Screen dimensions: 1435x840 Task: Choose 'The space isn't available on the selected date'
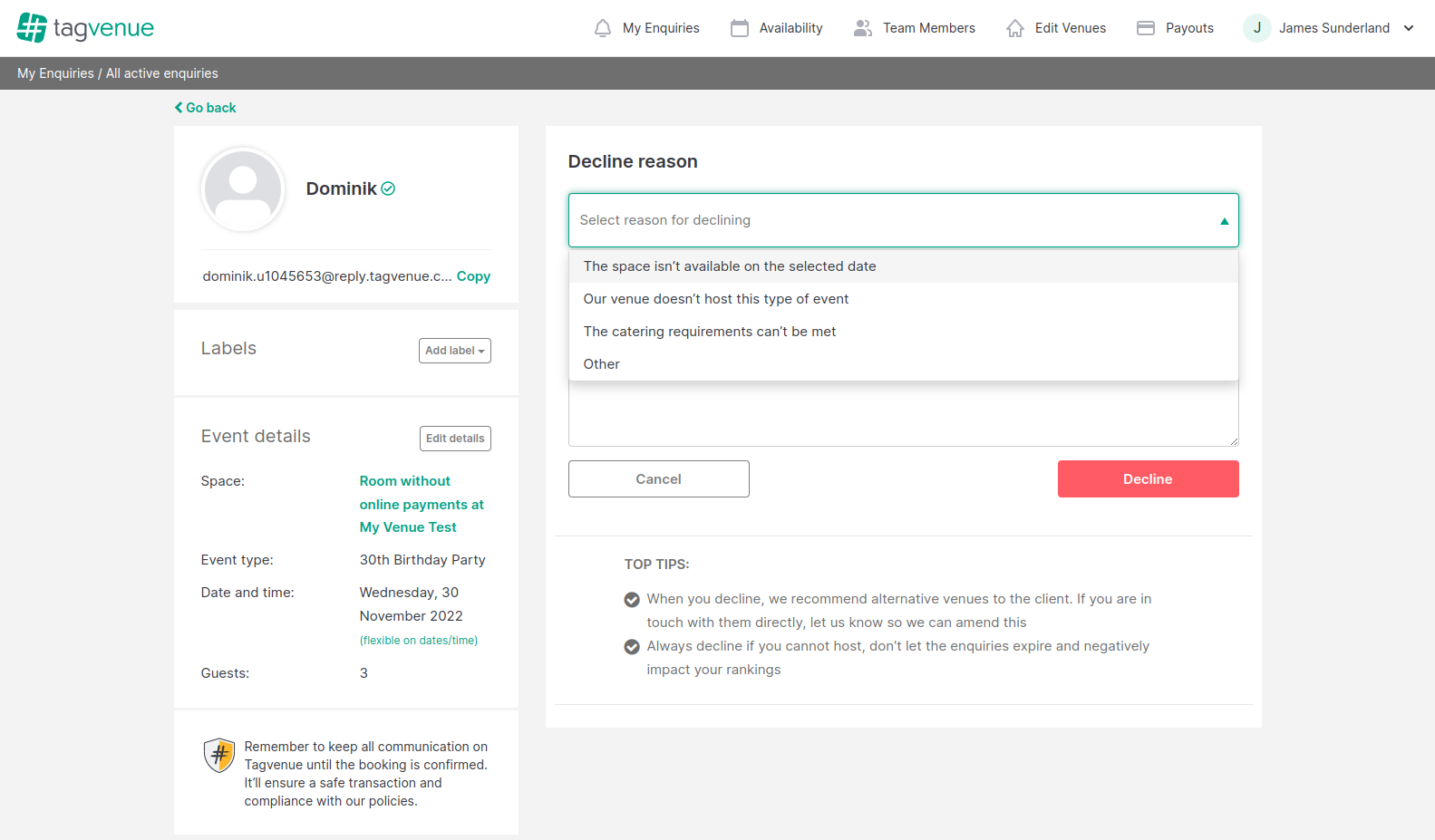click(903, 266)
